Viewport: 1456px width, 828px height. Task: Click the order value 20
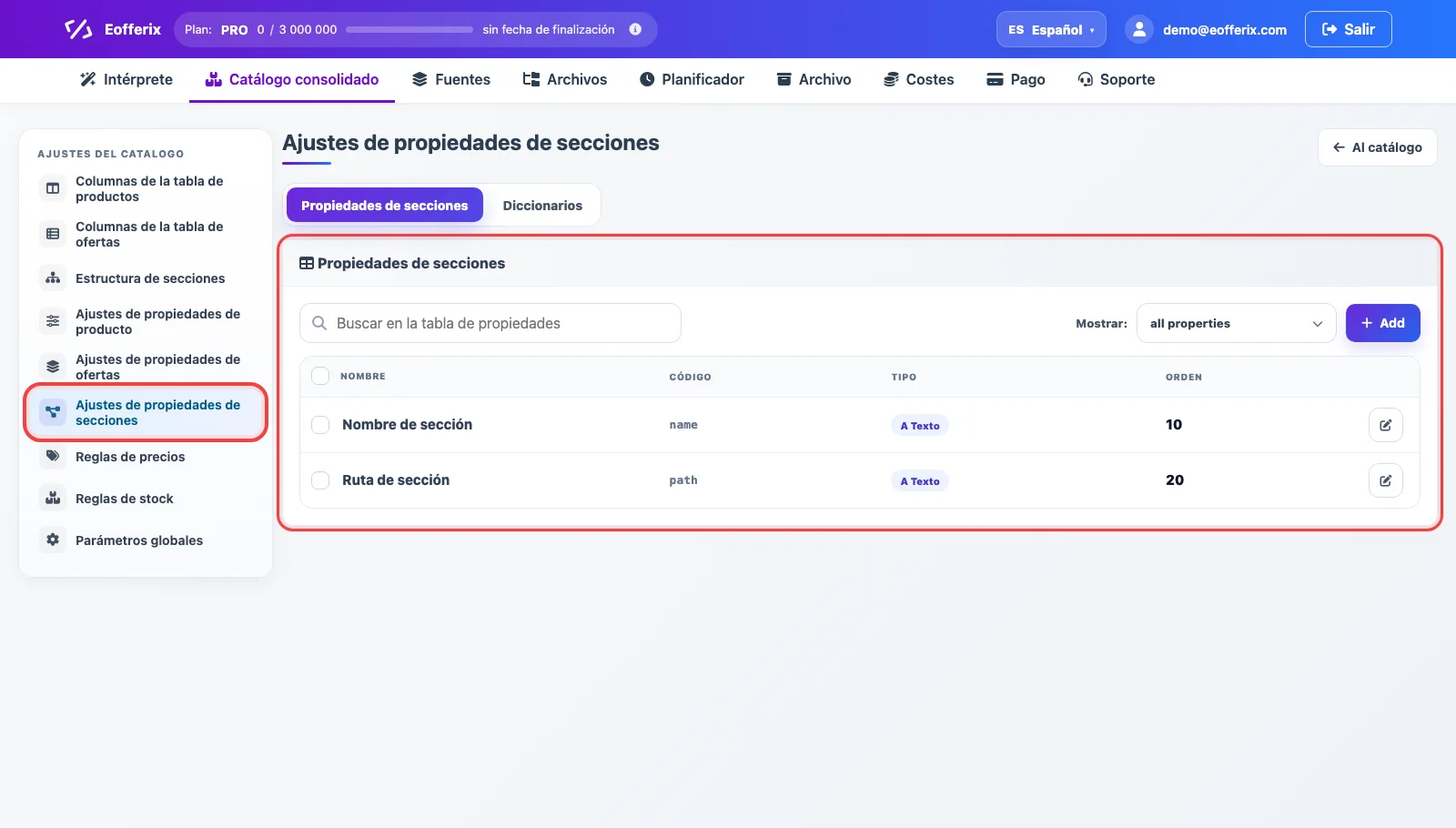click(1175, 480)
